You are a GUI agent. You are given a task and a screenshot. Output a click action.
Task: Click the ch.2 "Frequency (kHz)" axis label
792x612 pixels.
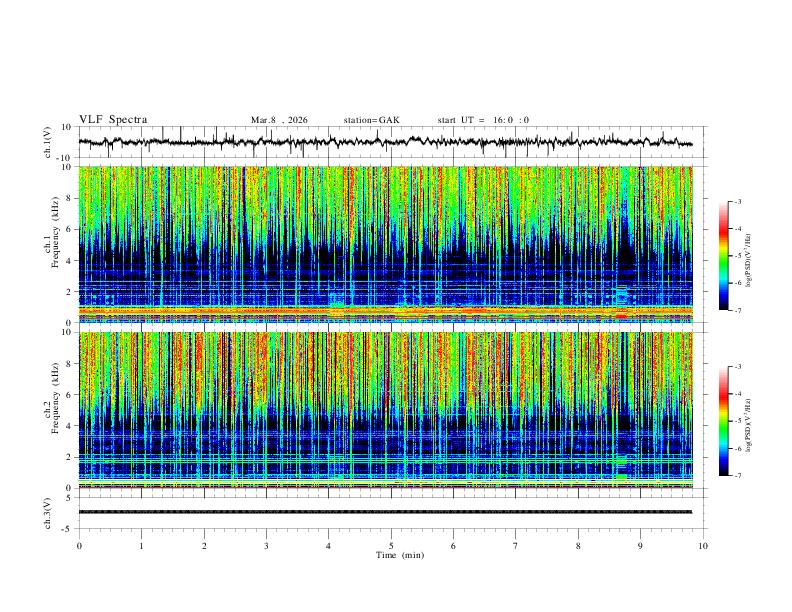click(x=55, y=398)
